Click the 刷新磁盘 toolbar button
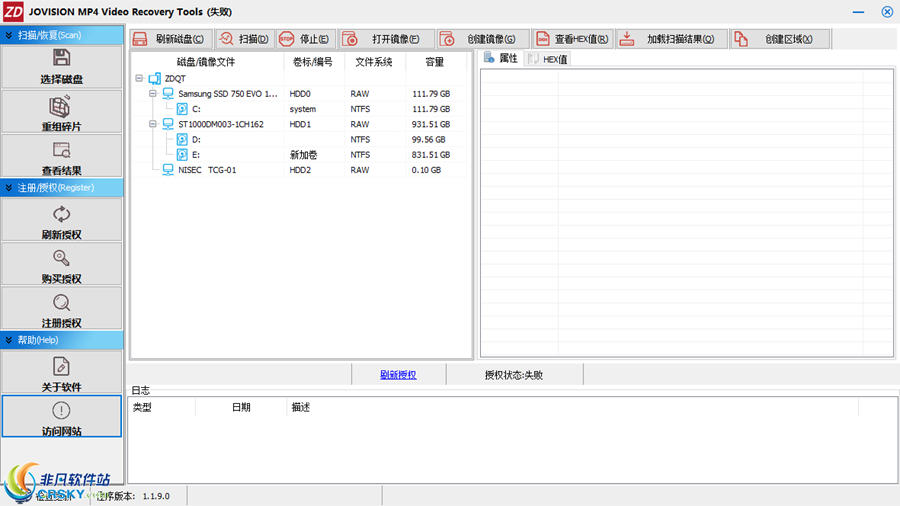Viewport: 900px width, 506px height. tap(170, 39)
